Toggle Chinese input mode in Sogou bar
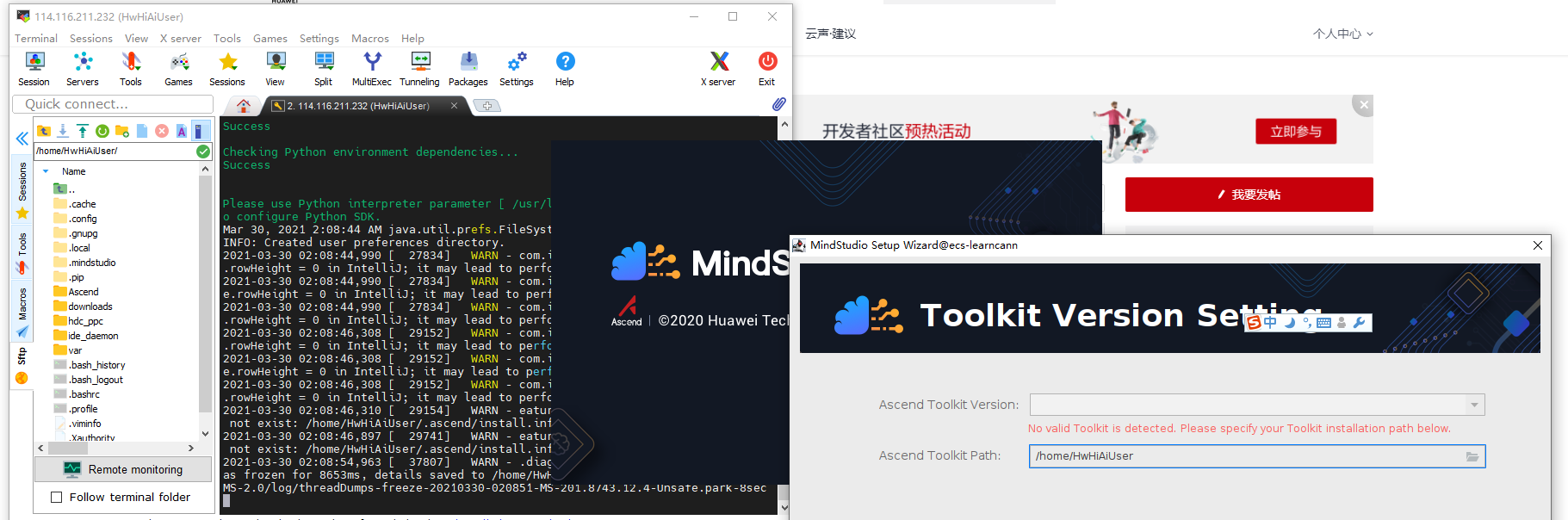Viewport: 1568px width, 520px height. coord(1270,323)
